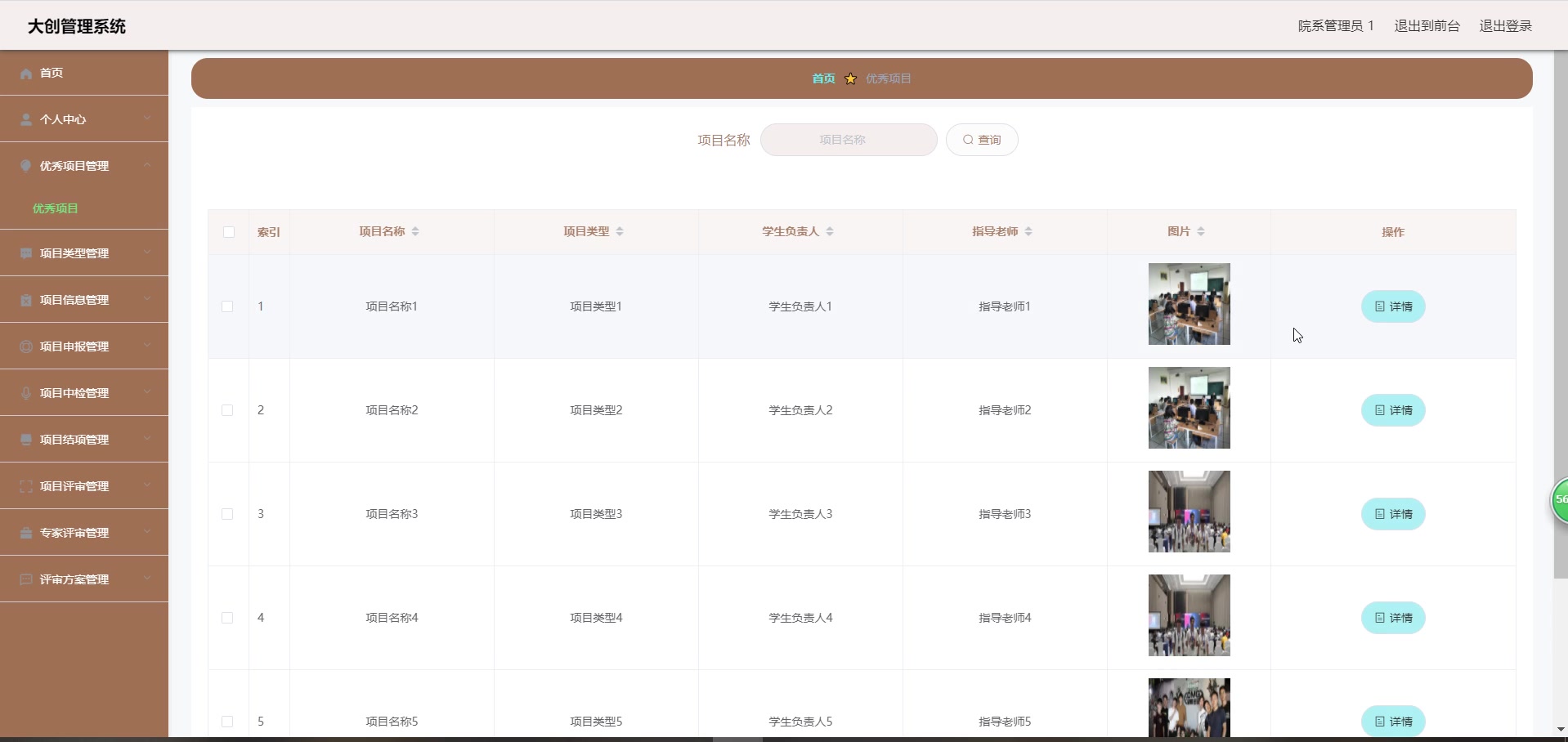Image resolution: width=1568 pixels, height=742 pixels.
Task: Click the 优秀项目管理 sidebar icon
Action: (25, 166)
